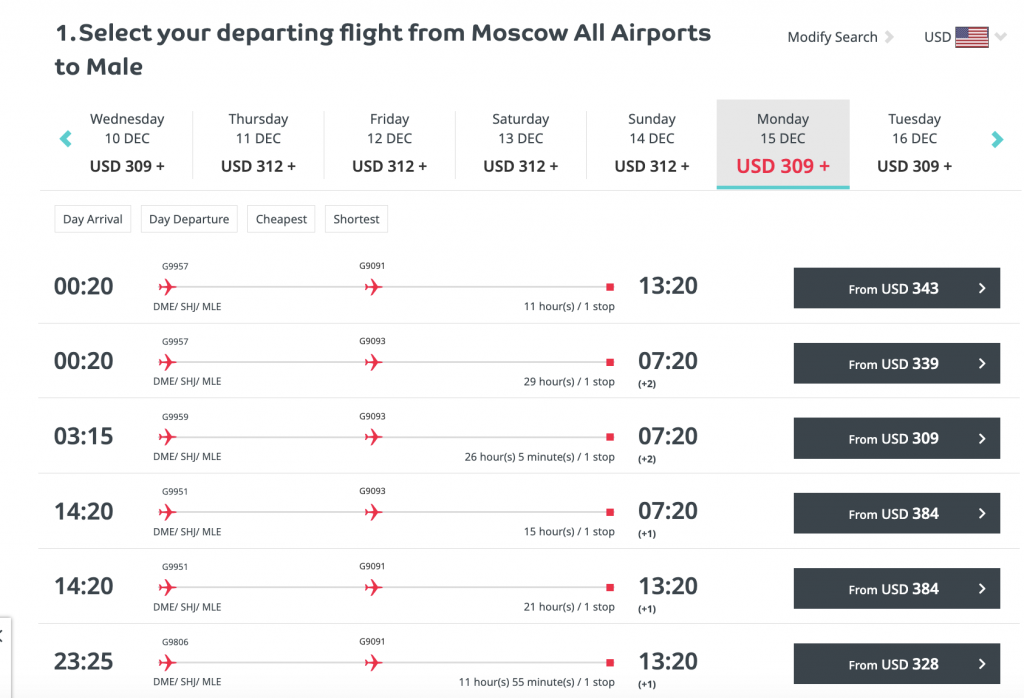Expand fare options From USD 343

point(897,288)
